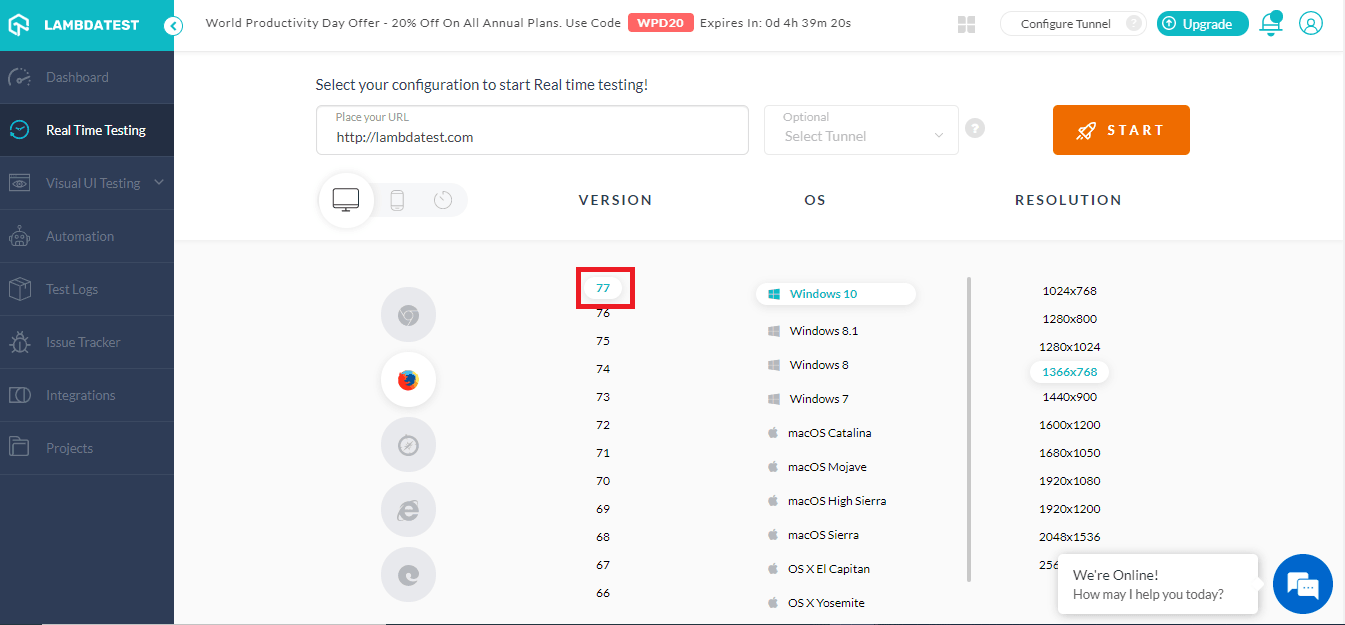Click the Upgrade button

tap(1202, 23)
